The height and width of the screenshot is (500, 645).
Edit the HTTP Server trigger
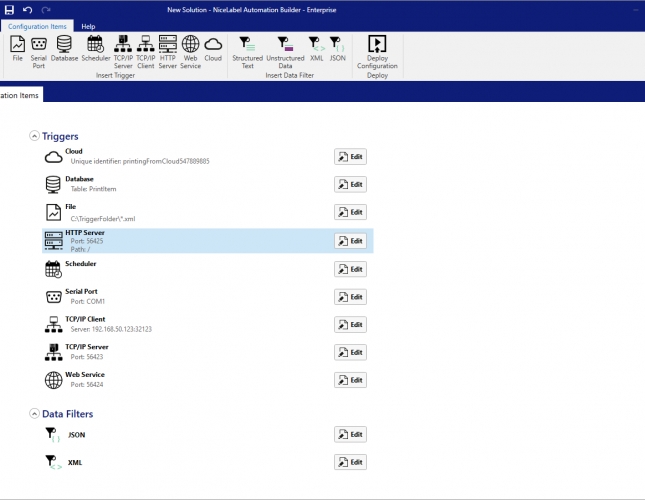pos(350,241)
